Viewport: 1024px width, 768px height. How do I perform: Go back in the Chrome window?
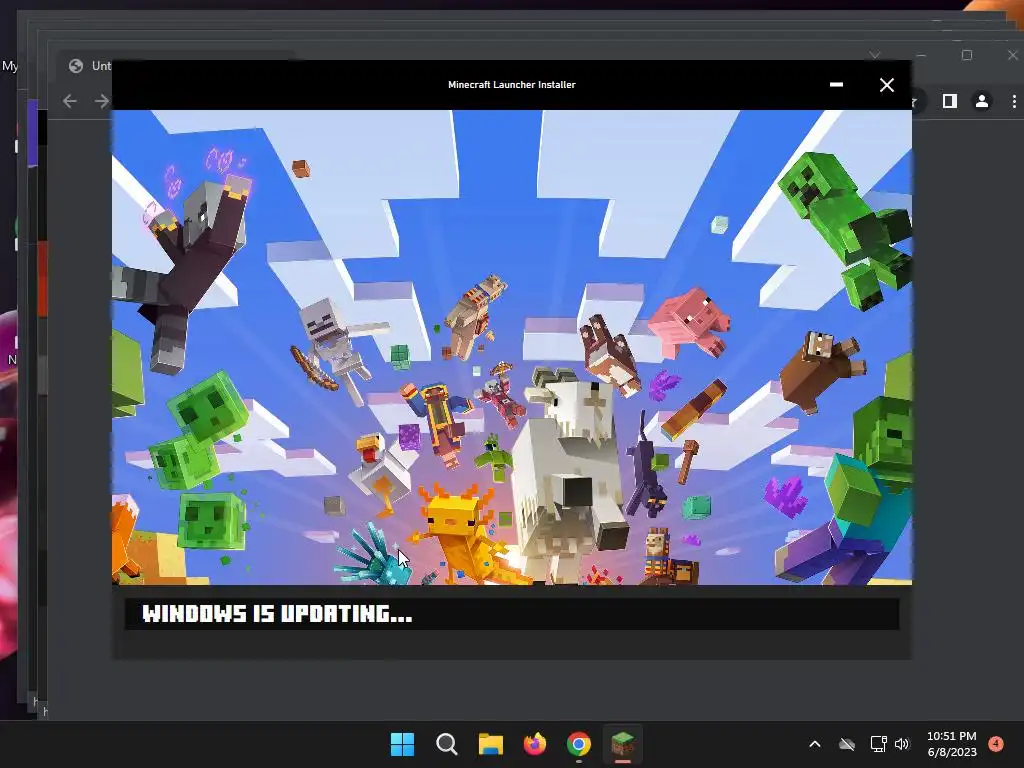coord(70,101)
